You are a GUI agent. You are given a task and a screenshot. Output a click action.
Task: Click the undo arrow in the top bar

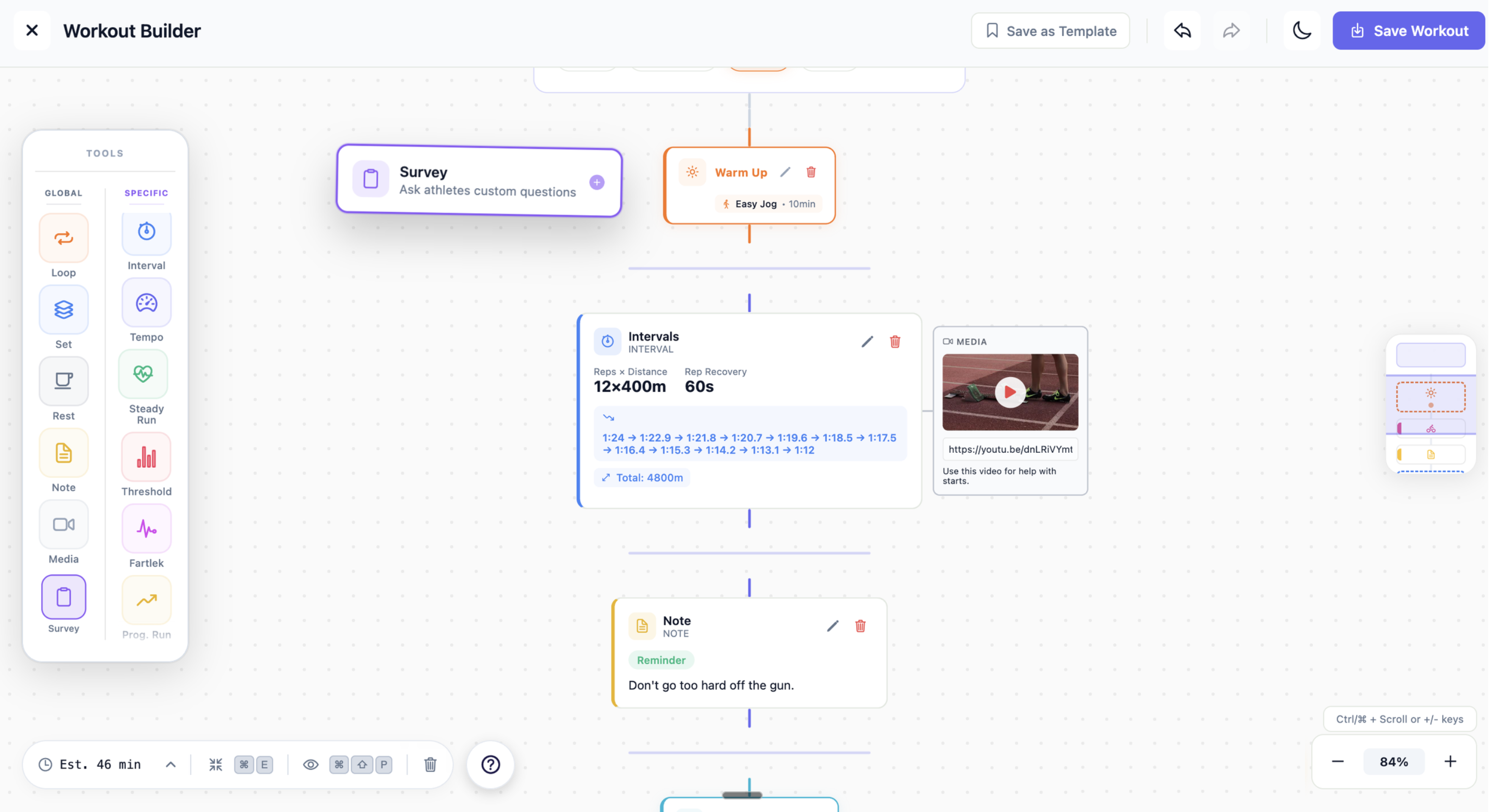[x=1181, y=30]
